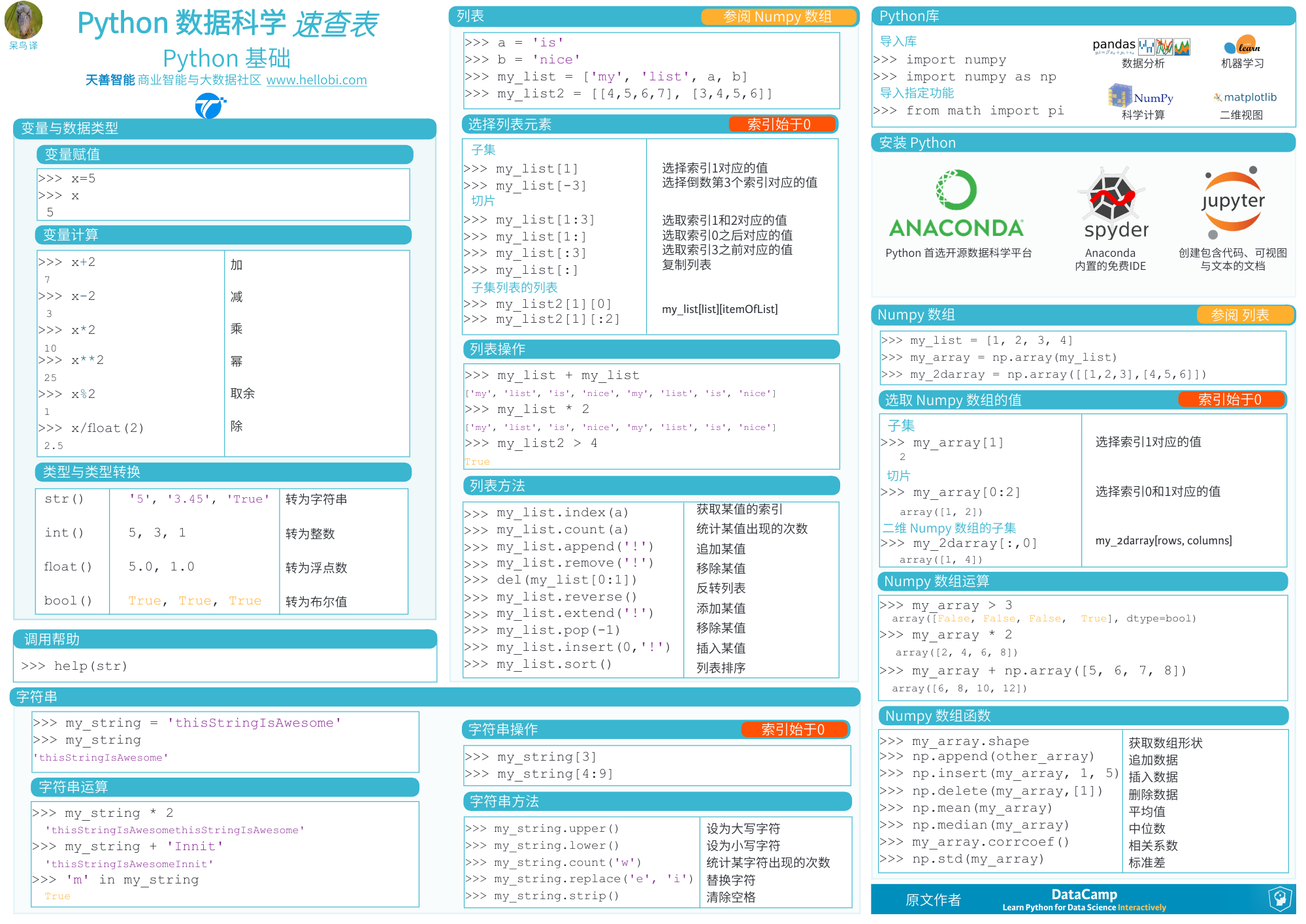The height and width of the screenshot is (924, 1306).
Task: Open the www.hellobi.com link
Action: click(x=316, y=80)
